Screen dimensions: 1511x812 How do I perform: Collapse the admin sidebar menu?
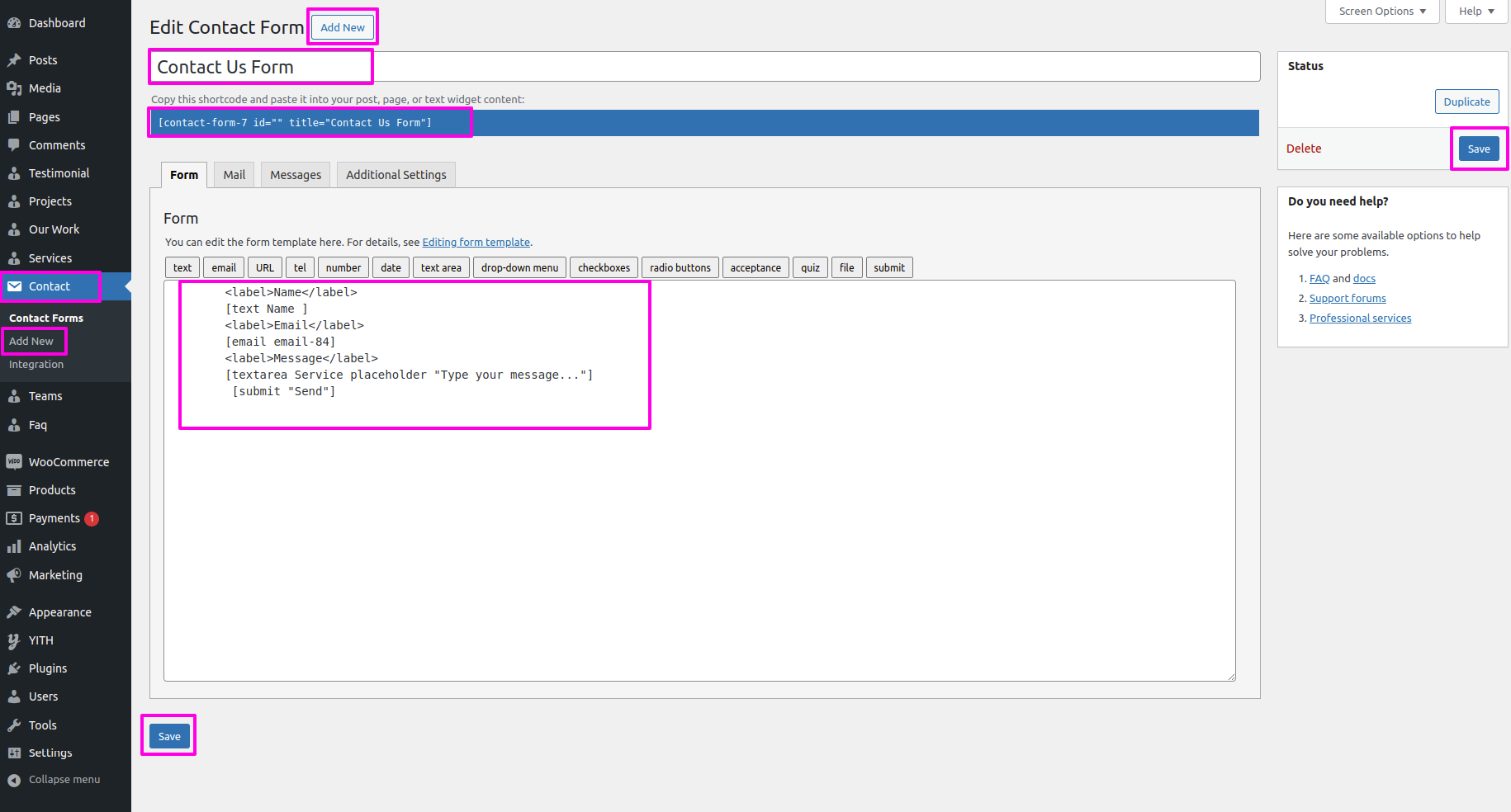tap(54, 780)
